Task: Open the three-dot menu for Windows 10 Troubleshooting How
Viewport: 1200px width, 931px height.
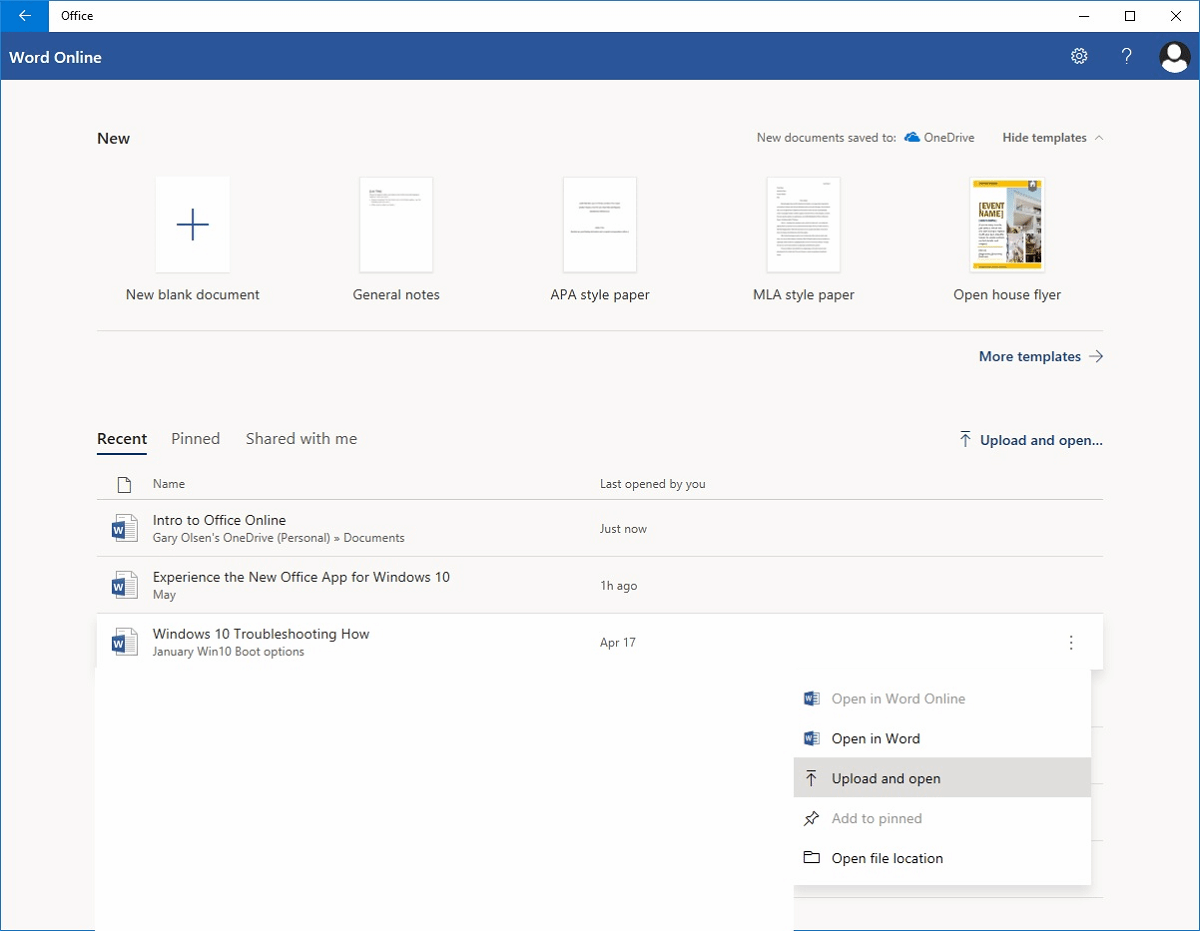Action: pos(1071,642)
